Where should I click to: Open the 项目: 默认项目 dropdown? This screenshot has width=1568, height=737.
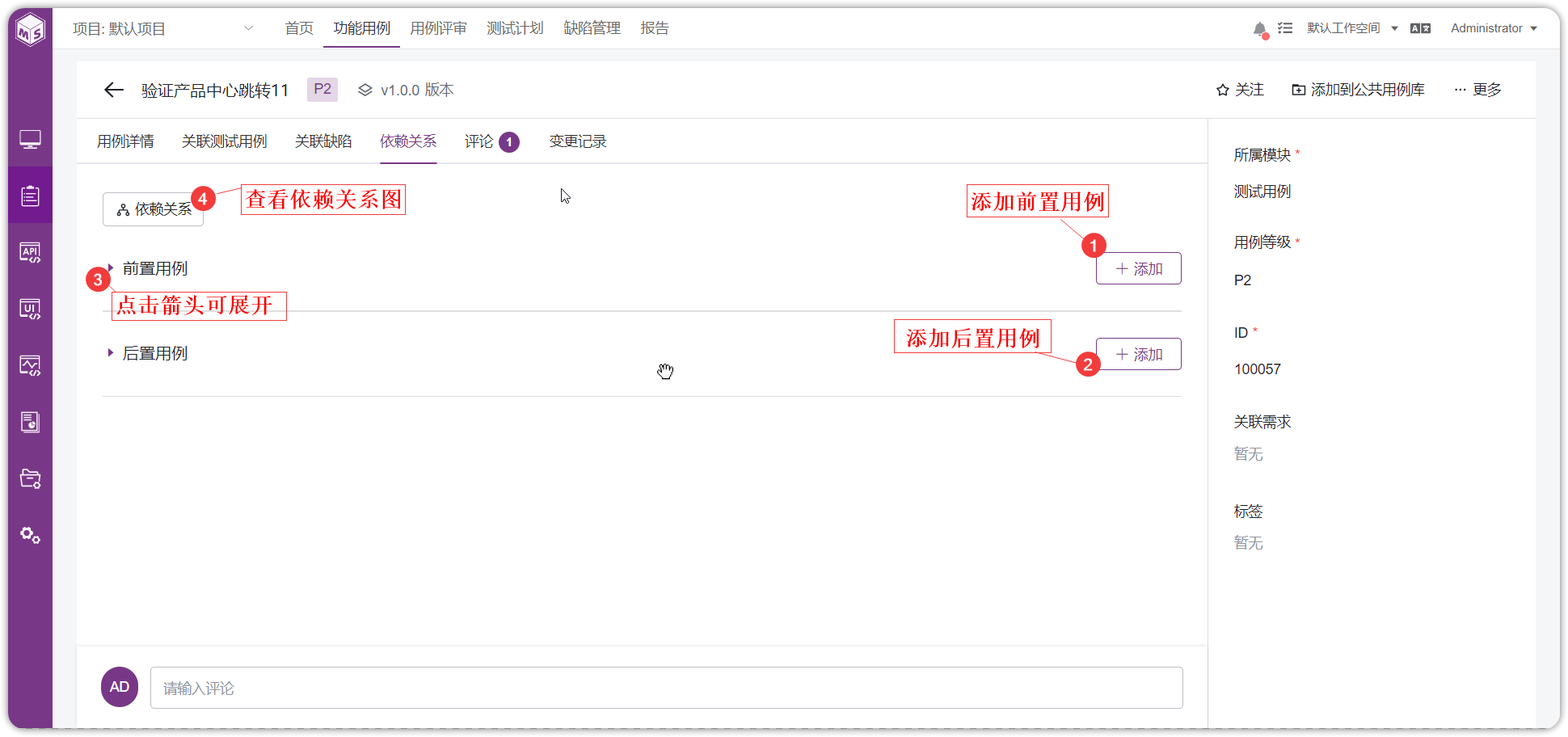(x=163, y=29)
